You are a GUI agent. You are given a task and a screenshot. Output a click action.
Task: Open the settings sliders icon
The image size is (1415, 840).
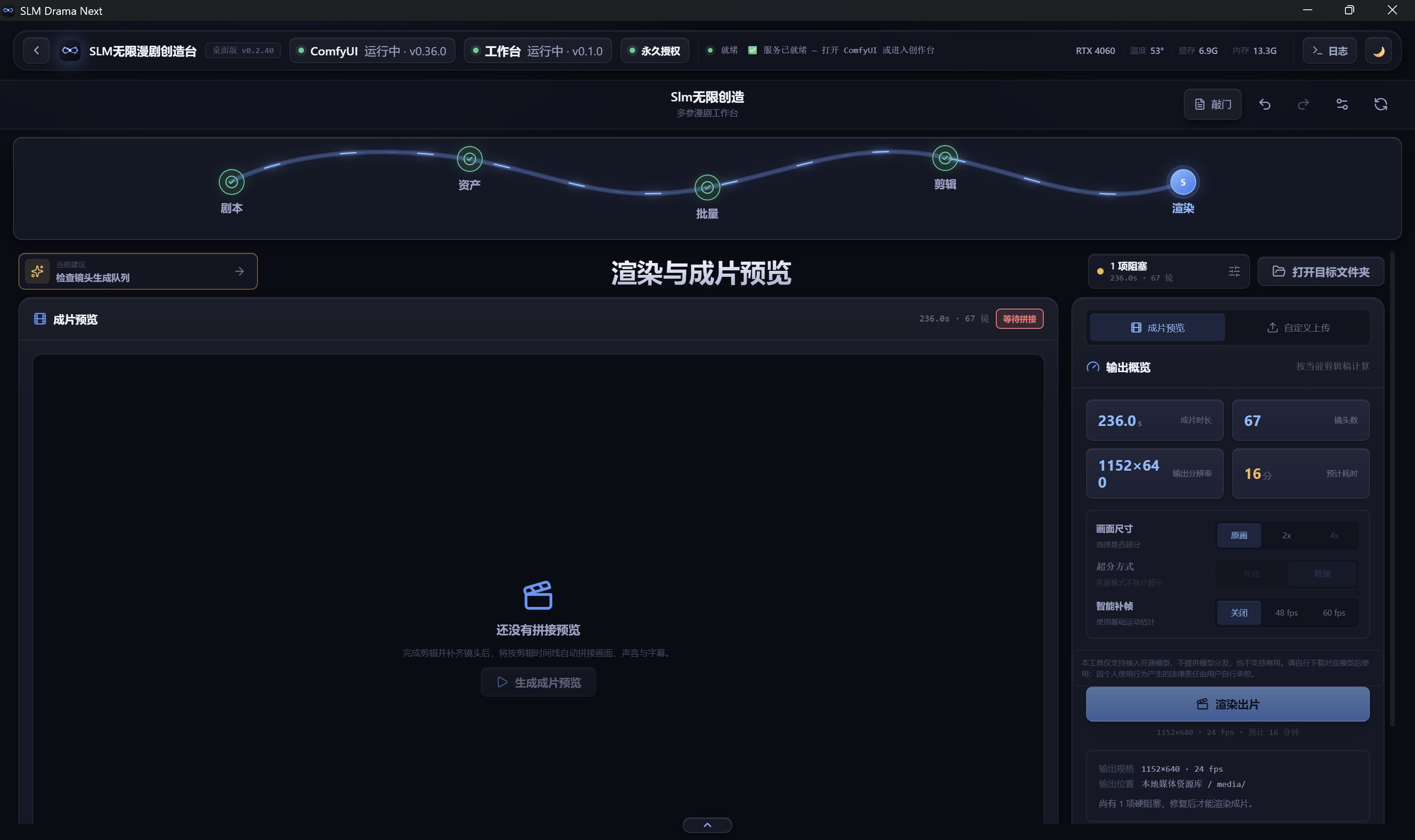click(x=1342, y=104)
